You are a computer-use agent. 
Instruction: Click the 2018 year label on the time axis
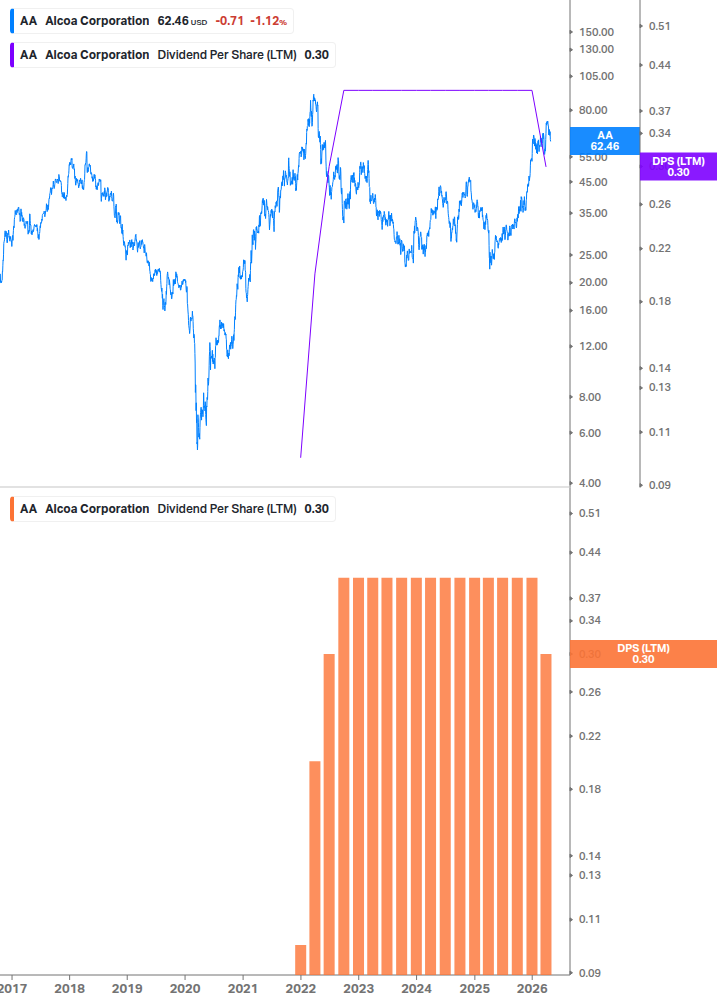[69, 988]
